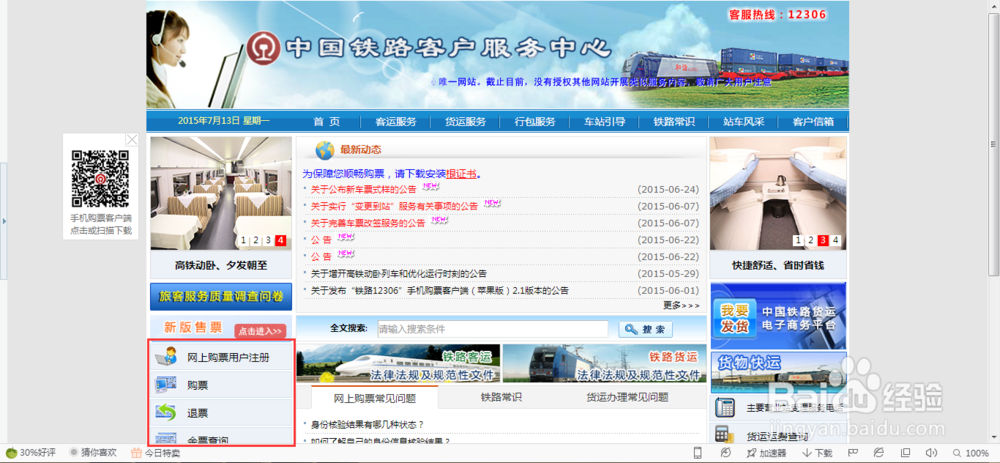Open the high-speed sleeper train schedule announcement

click(x=399, y=274)
